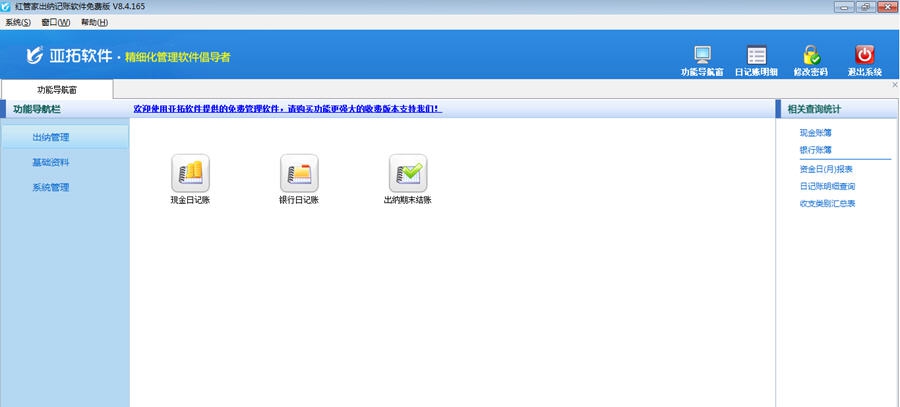Open the 系统(S) menu
This screenshot has height=407, width=900.
click(x=18, y=22)
